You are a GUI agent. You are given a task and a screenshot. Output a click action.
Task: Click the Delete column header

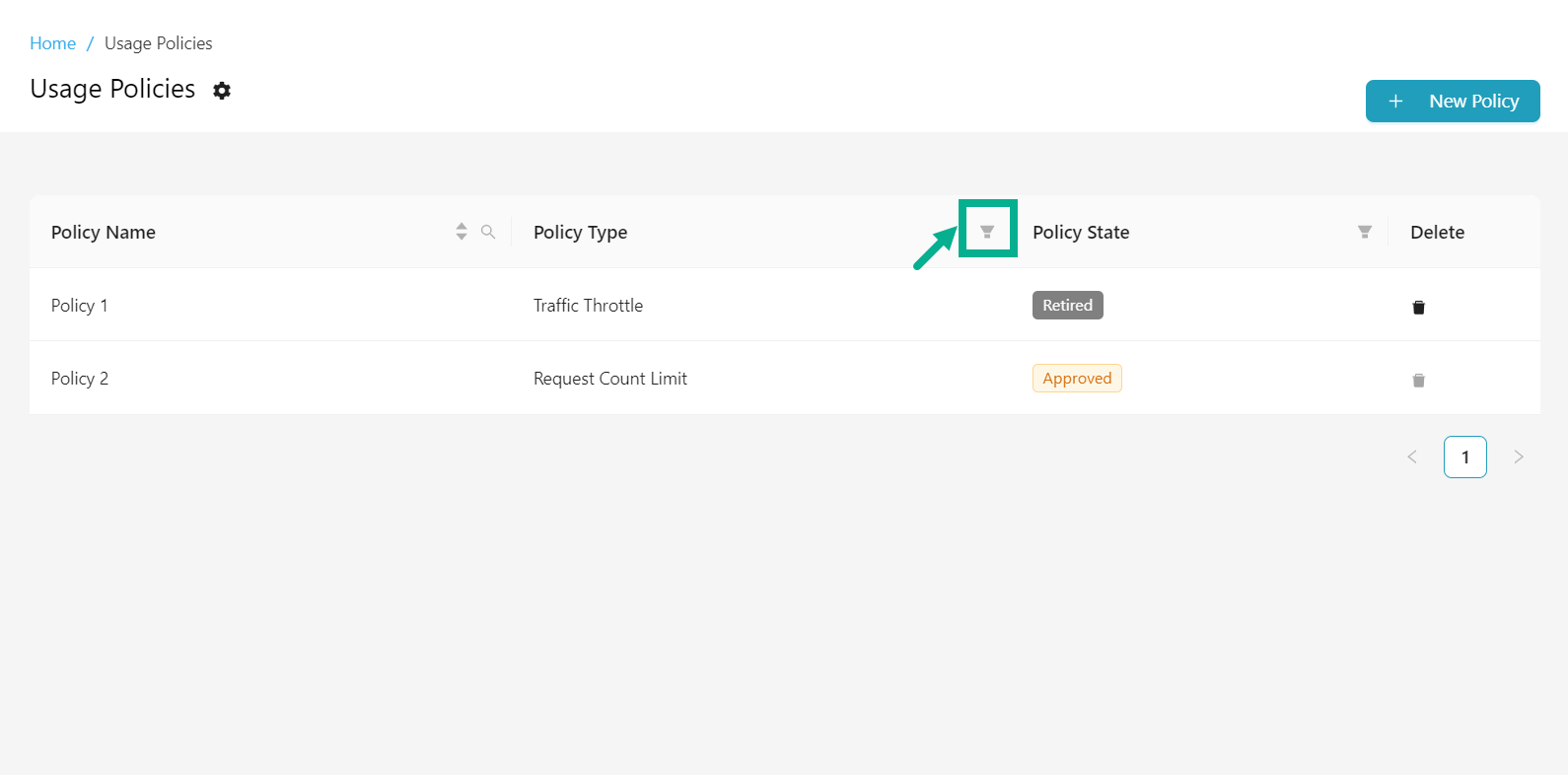1437,233
